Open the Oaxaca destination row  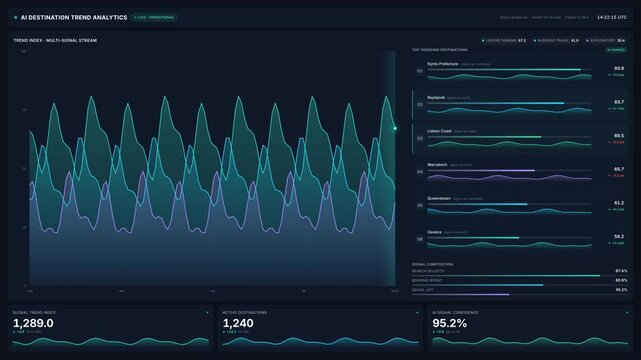(x=520, y=239)
